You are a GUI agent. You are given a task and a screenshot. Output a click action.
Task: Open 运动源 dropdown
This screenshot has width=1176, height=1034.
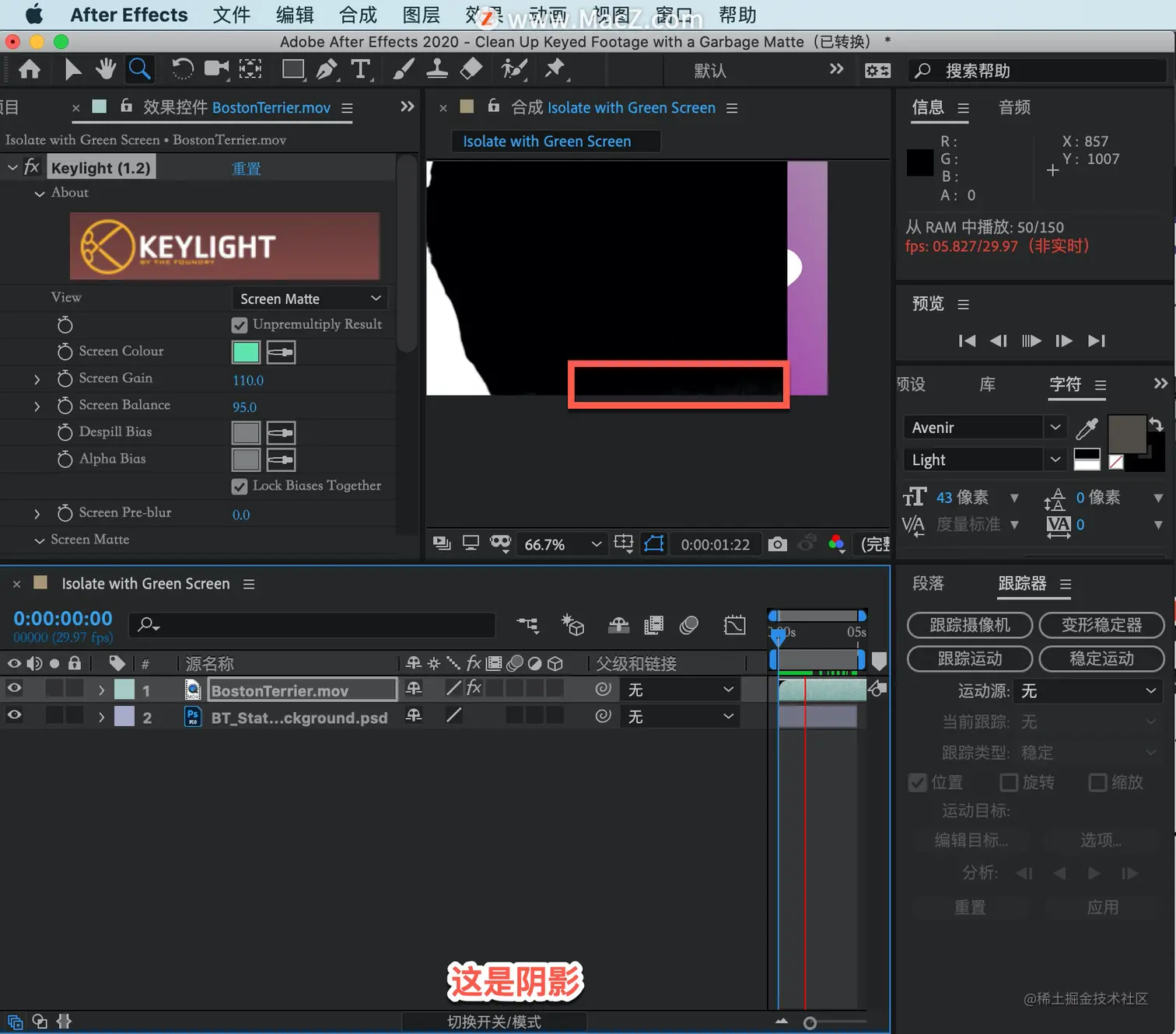click(x=1090, y=691)
